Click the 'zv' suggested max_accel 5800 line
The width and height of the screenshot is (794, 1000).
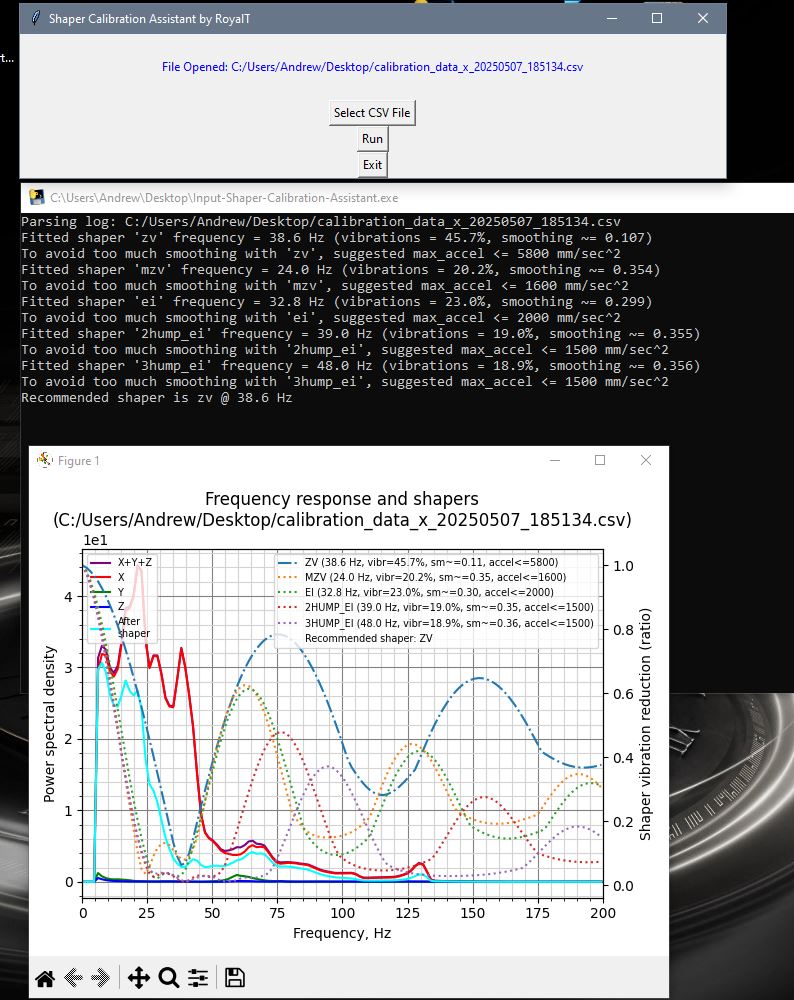pyautogui.click(x=321, y=254)
